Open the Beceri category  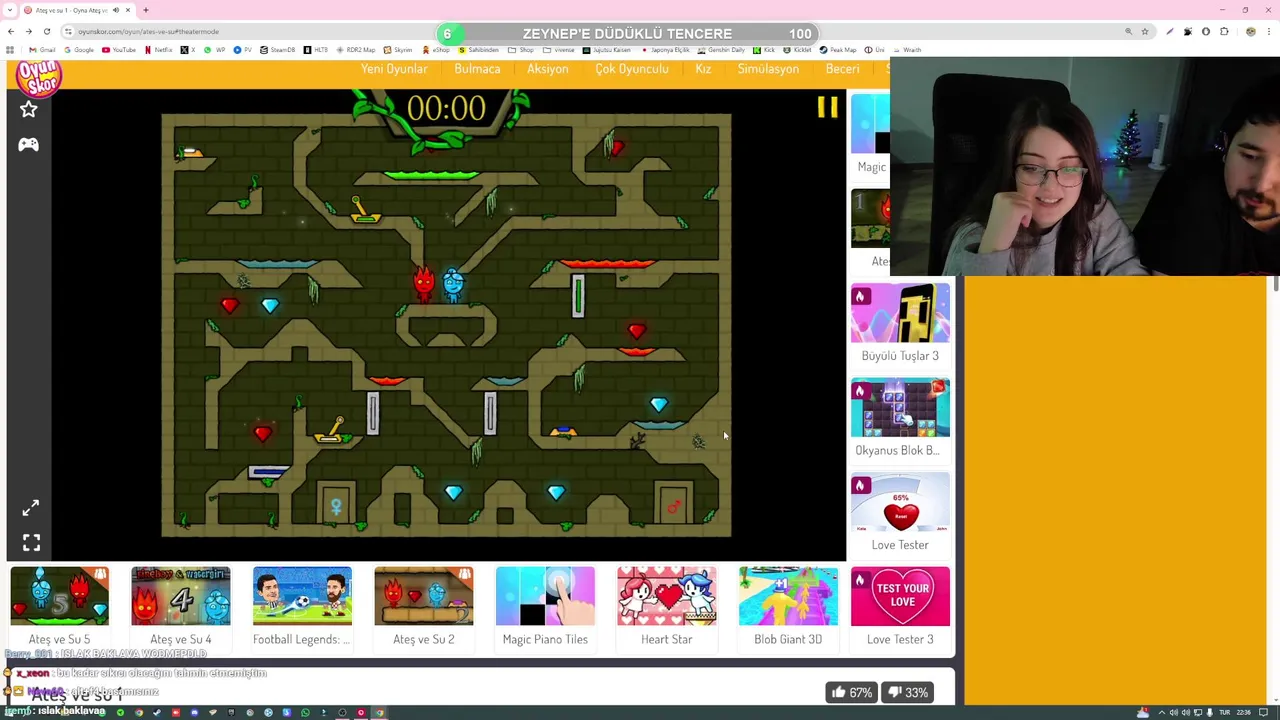point(842,69)
